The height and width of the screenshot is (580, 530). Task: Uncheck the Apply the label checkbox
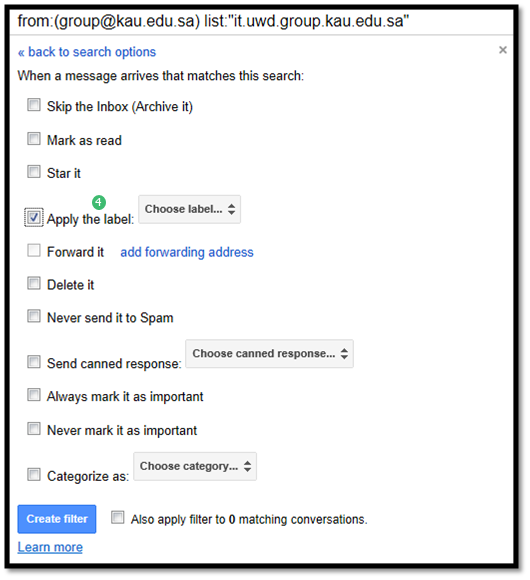click(x=34, y=218)
